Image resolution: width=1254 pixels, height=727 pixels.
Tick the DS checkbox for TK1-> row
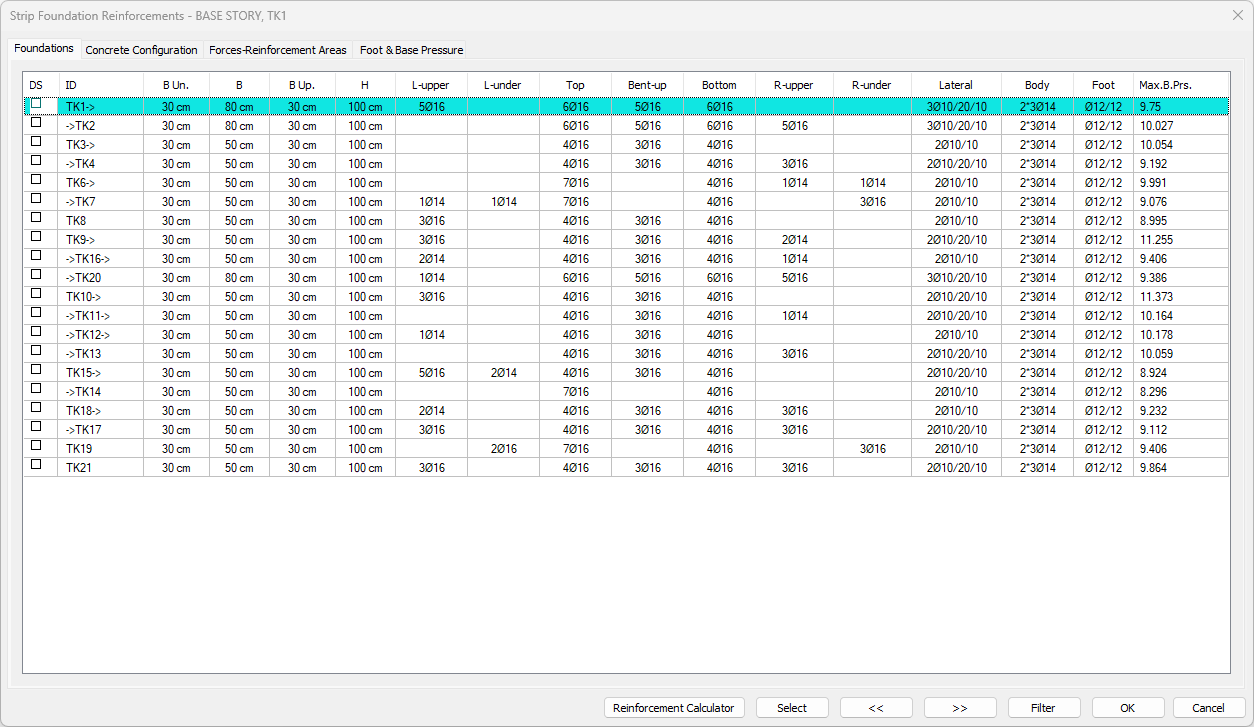click(37, 104)
